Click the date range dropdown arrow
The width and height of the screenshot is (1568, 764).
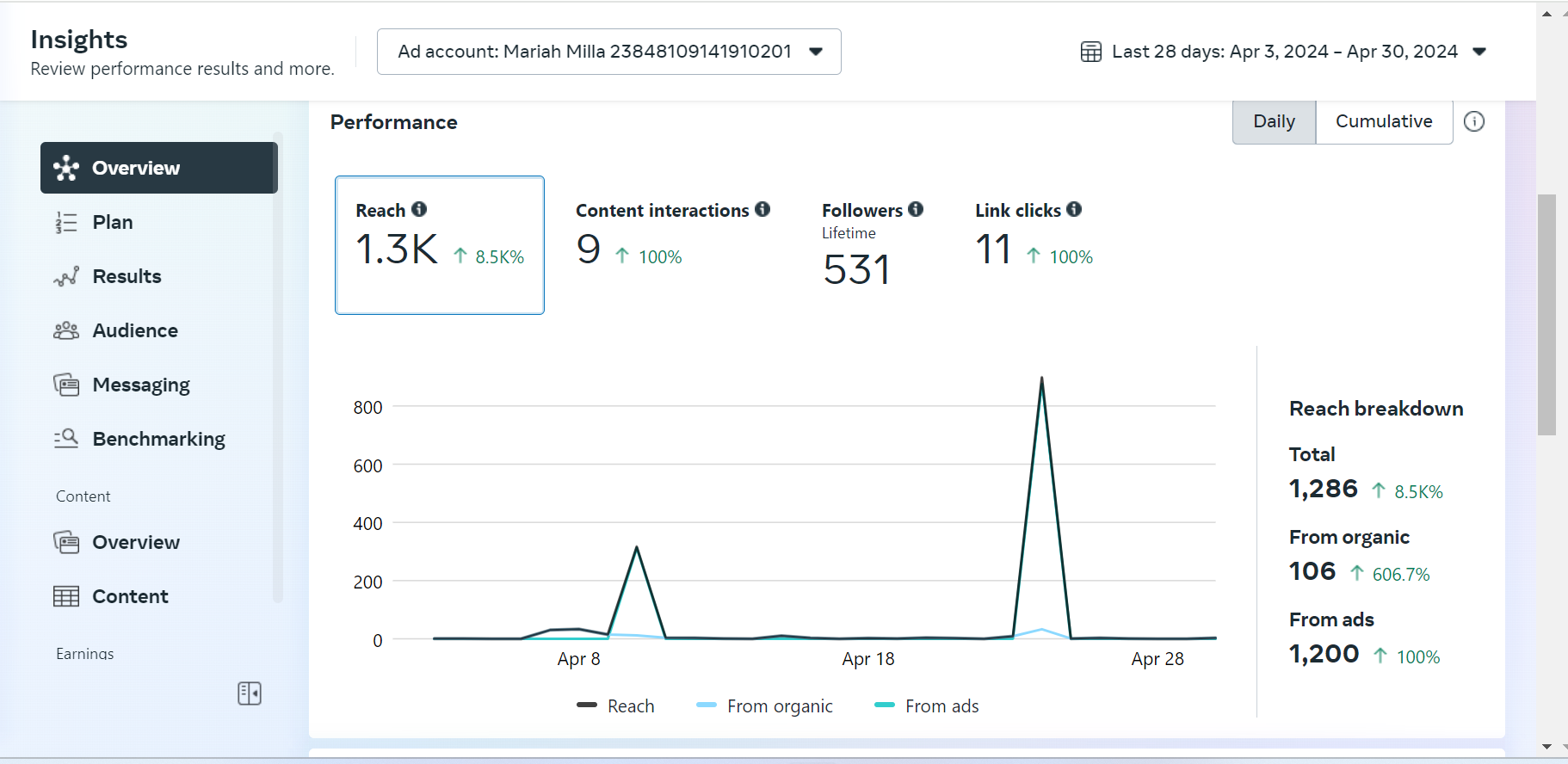(1479, 52)
